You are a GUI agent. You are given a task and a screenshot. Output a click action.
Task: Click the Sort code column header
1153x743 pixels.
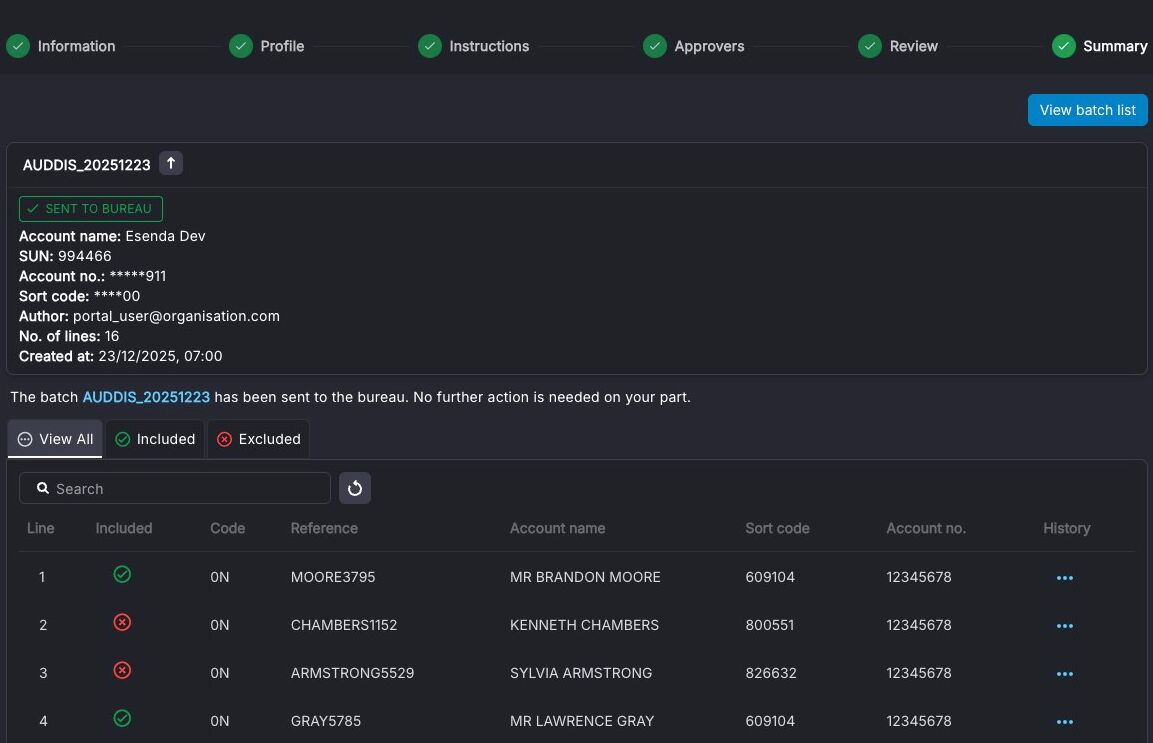click(777, 527)
